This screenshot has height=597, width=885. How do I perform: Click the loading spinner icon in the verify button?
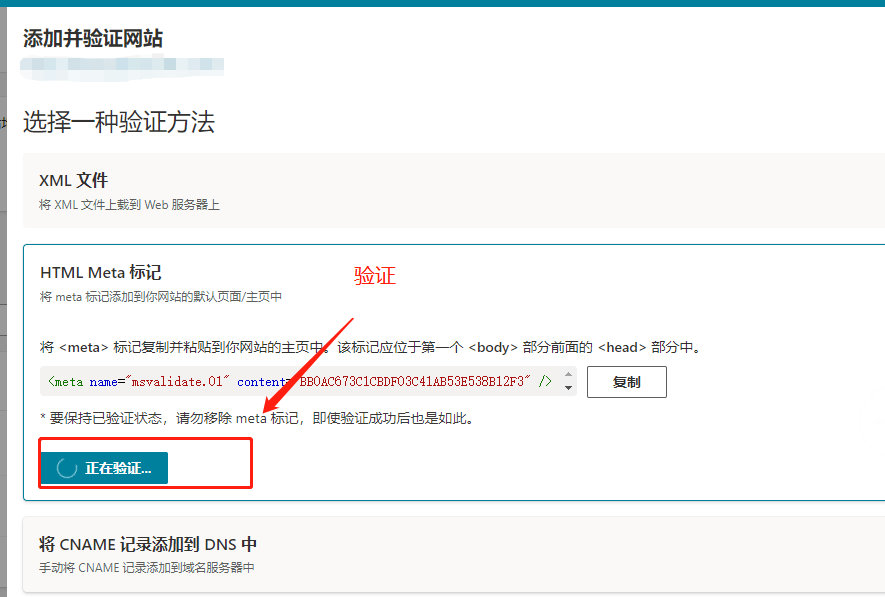point(67,468)
